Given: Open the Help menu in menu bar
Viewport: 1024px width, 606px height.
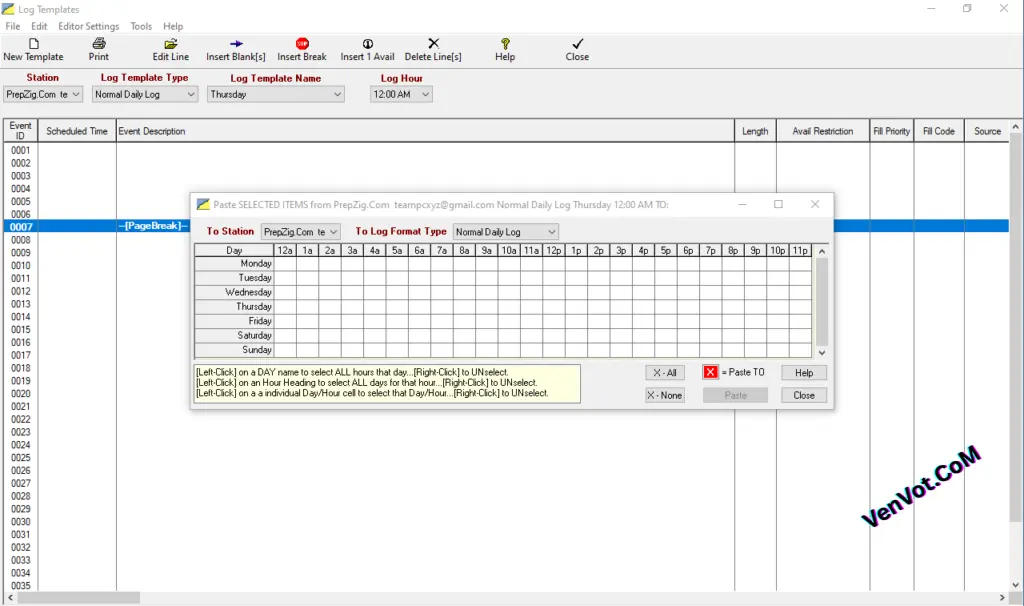Looking at the screenshot, I should pos(173,26).
